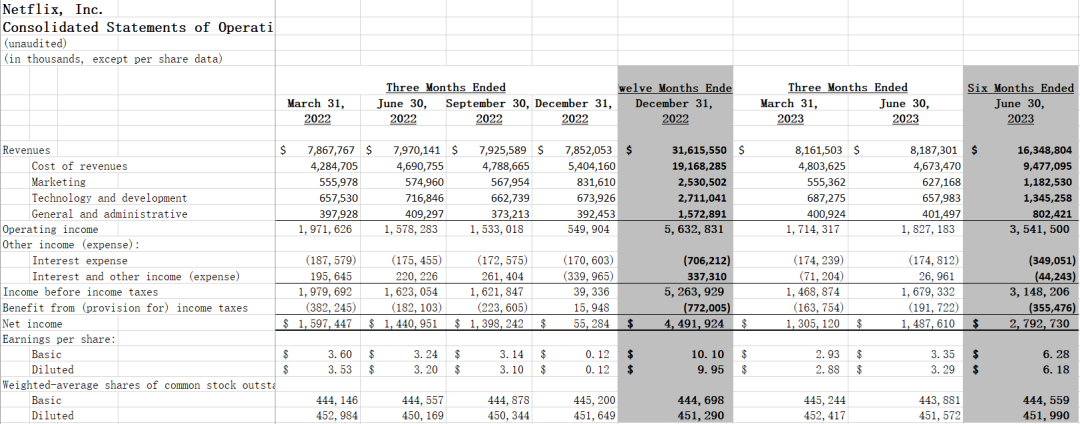Click technology value 716,846
Viewport: 1080px width, 424px height.
pyautogui.click(x=424, y=198)
